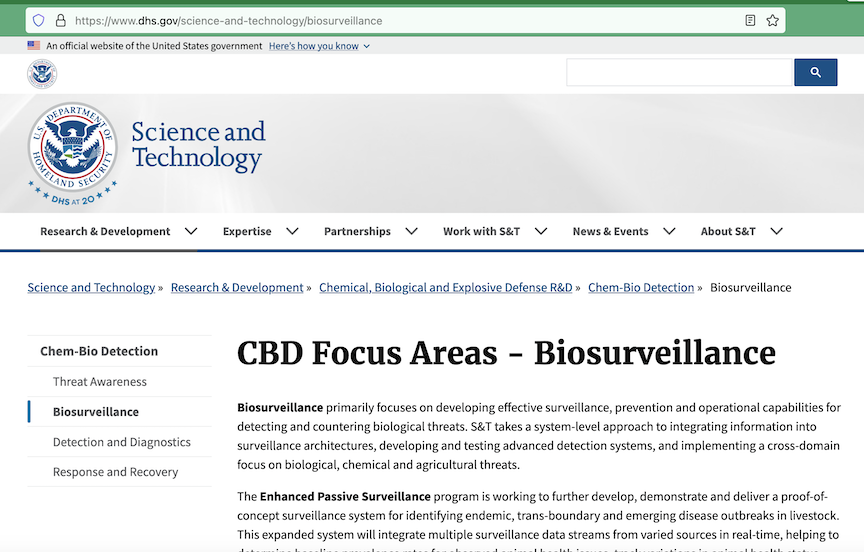Toggle reader view icon in address bar
864x552 pixels.
click(750, 20)
